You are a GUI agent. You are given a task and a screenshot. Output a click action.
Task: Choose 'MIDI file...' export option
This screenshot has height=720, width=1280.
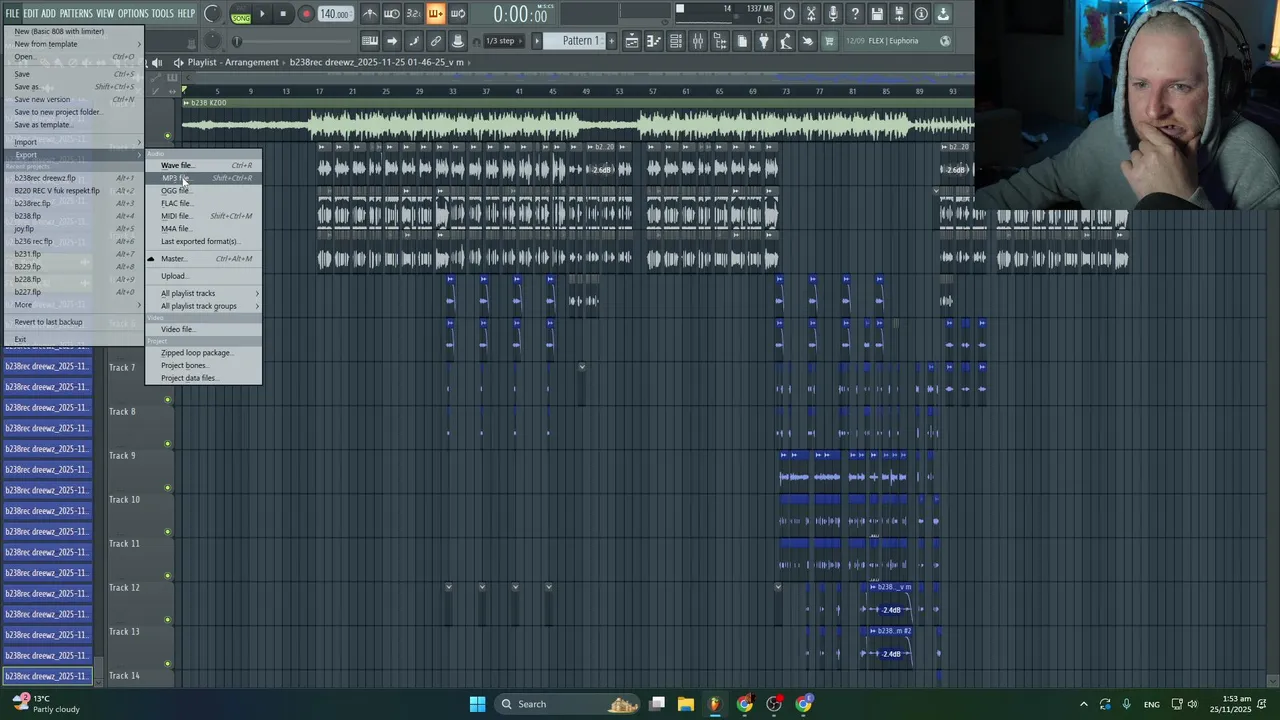click(x=204, y=216)
